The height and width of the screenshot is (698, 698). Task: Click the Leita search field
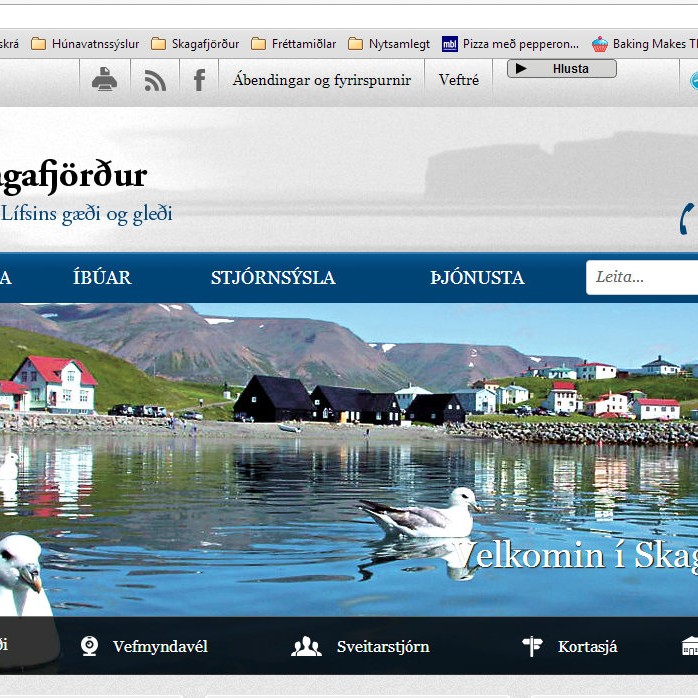642,277
